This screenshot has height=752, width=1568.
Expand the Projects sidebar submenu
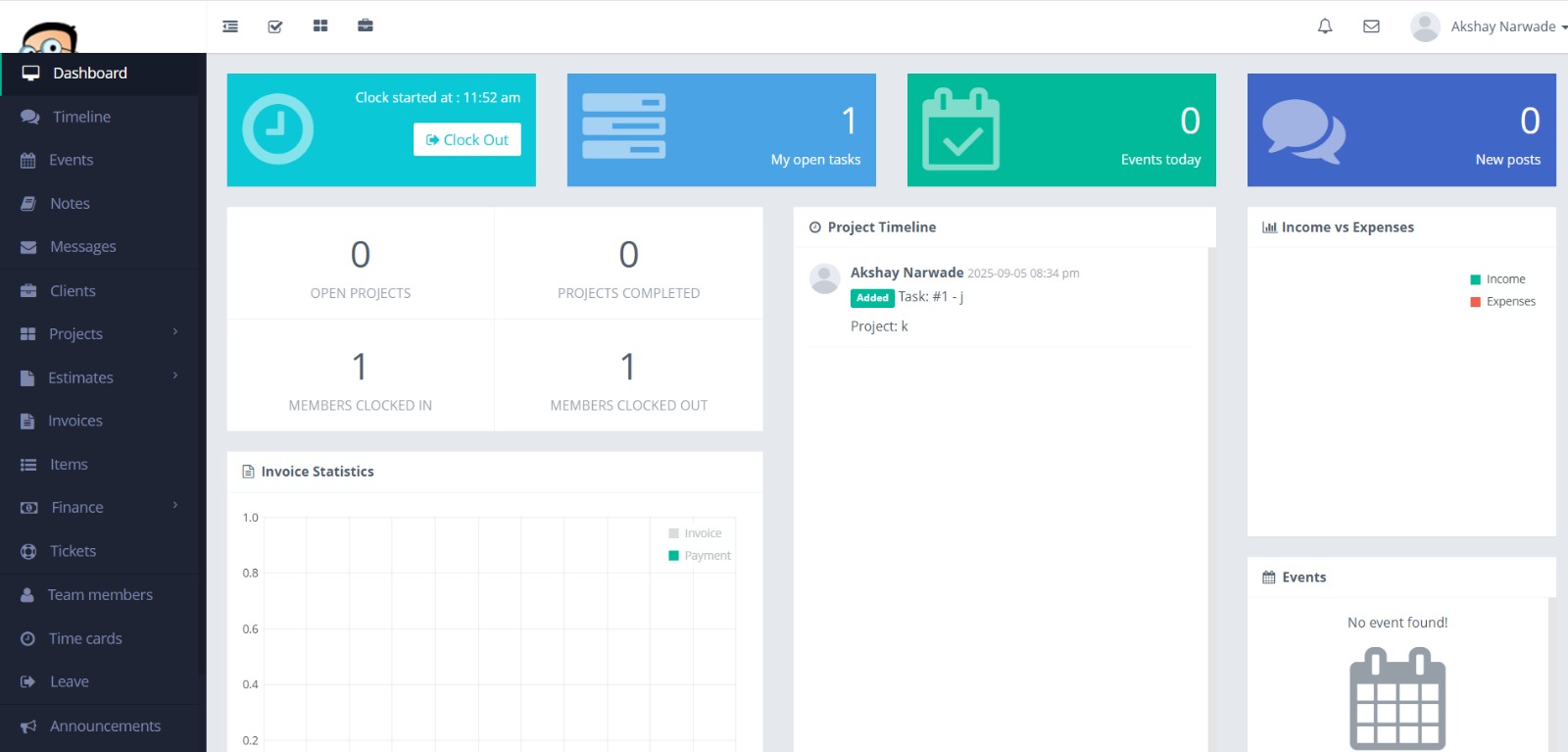click(103, 334)
